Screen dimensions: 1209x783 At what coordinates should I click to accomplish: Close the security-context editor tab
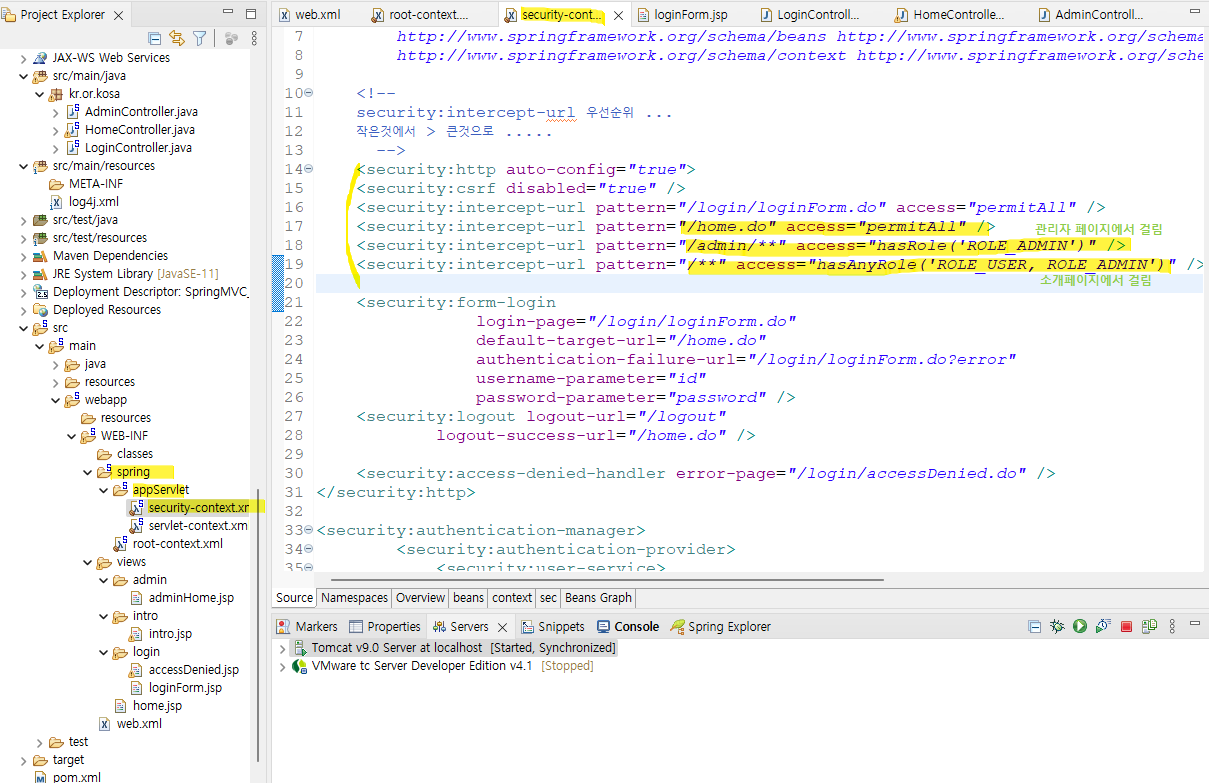pyautogui.click(x=618, y=15)
